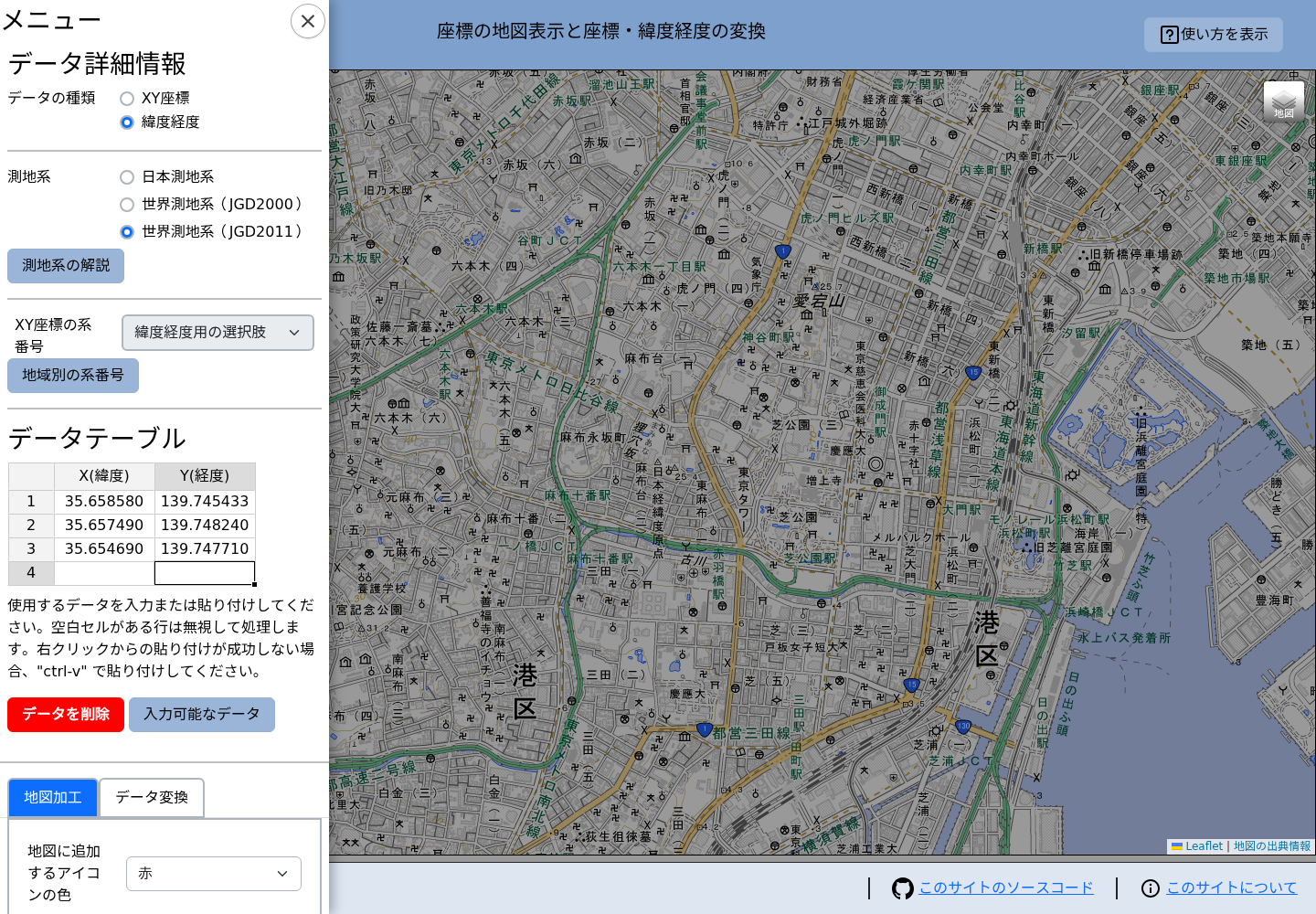Open the 地図の出典情報 link
This screenshot has width=1316, height=914.
1272,846
